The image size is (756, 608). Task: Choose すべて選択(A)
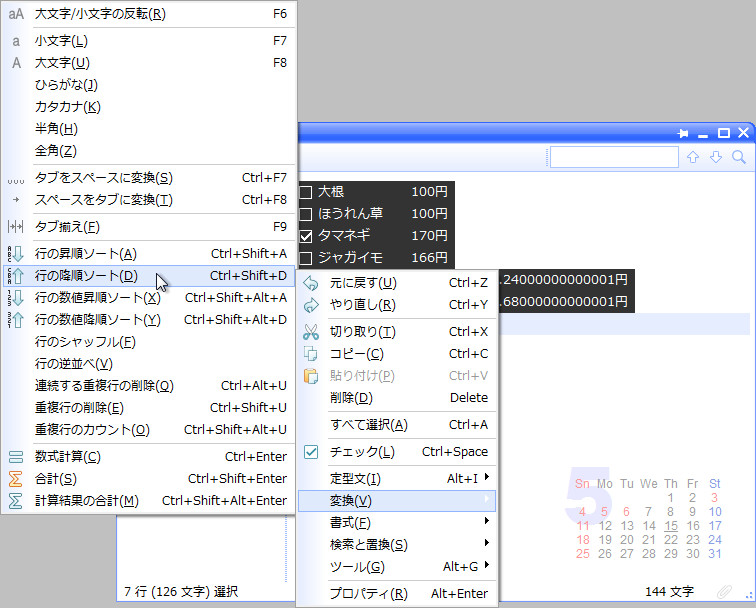pos(396,425)
